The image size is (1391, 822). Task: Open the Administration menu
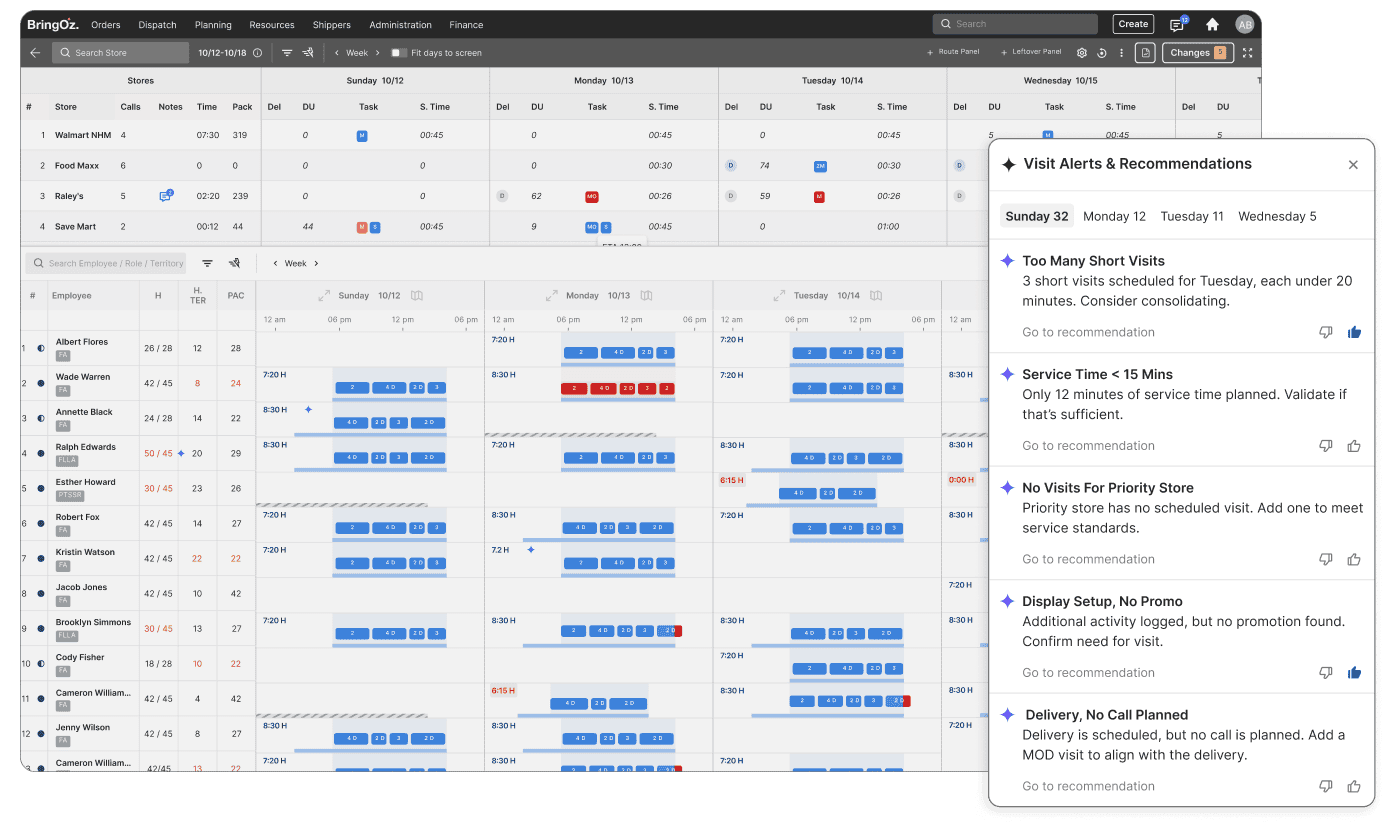coord(401,25)
